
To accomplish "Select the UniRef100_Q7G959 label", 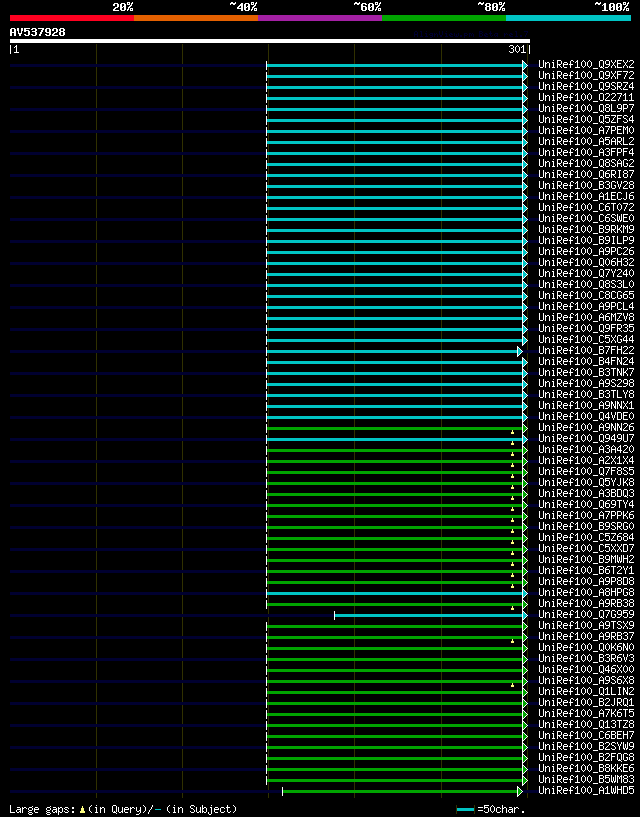I will click(x=586, y=614).
